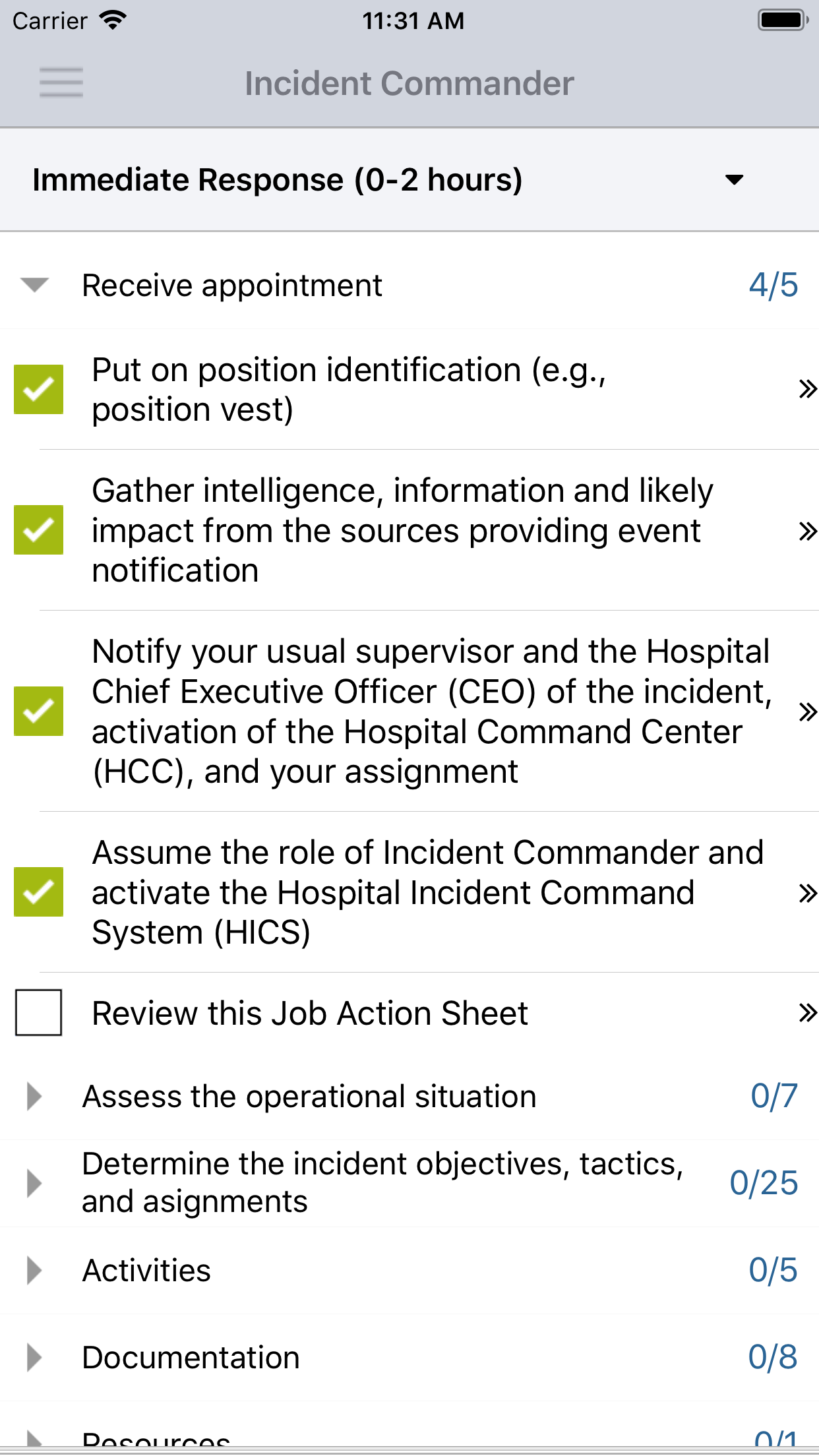This screenshot has height=1456, width=819.
Task: Expand the Documentation section
Action: (34, 1357)
